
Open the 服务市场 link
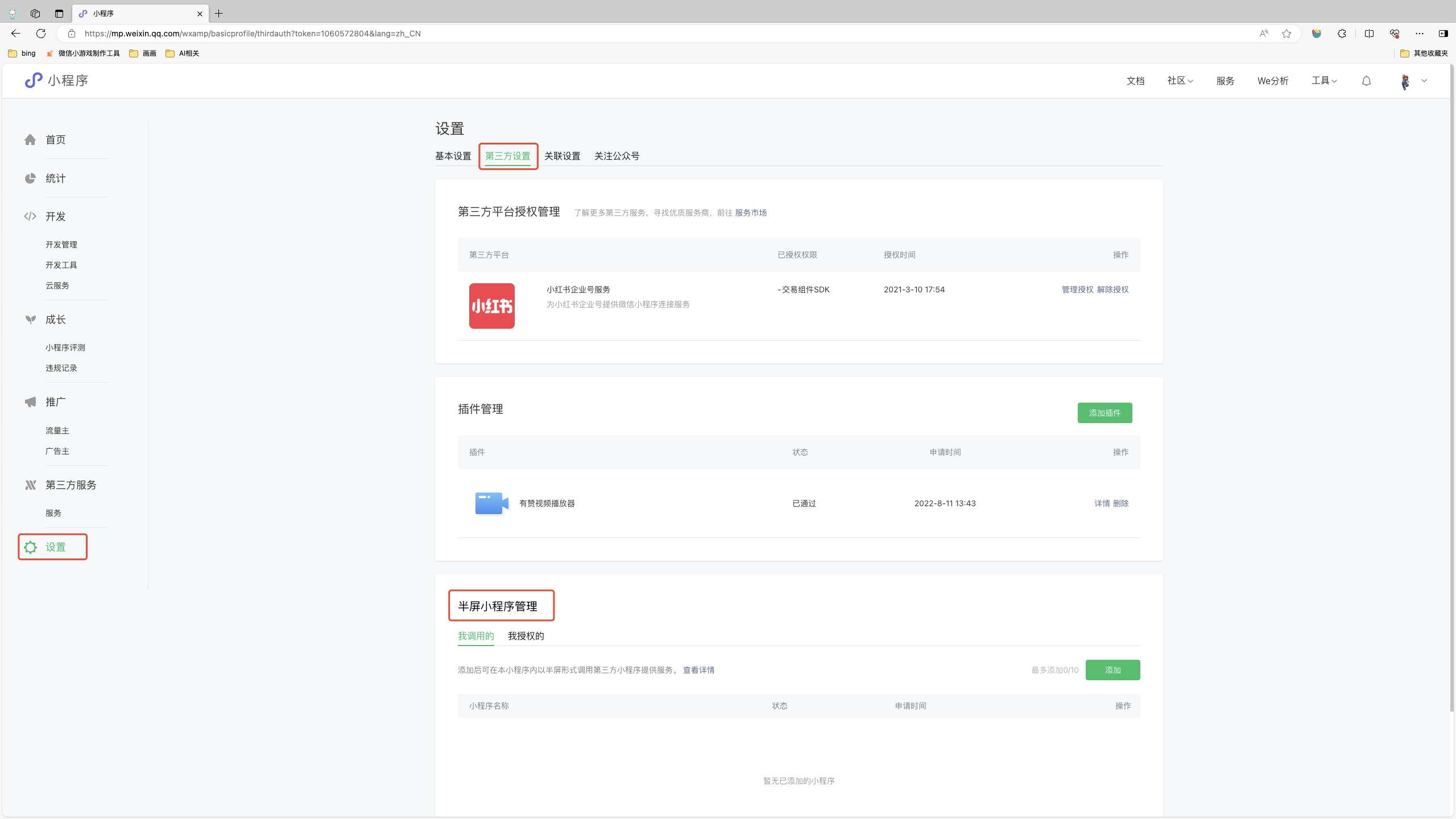click(751, 213)
